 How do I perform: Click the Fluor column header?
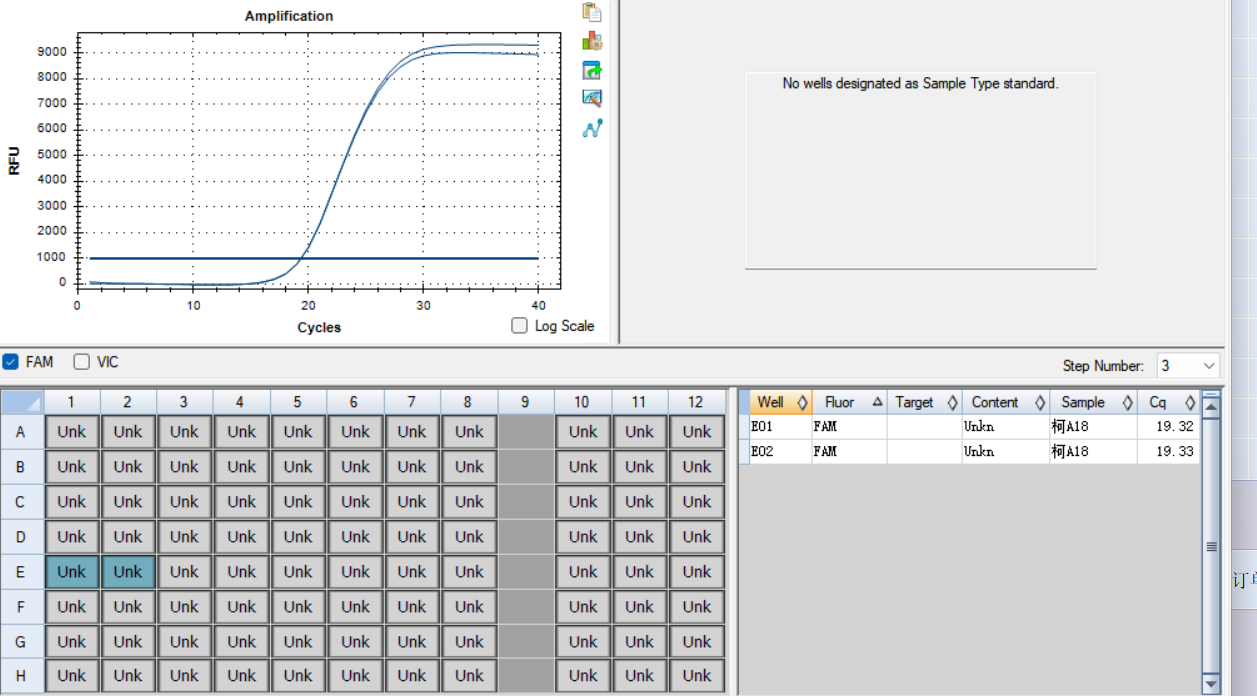click(850, 402)
